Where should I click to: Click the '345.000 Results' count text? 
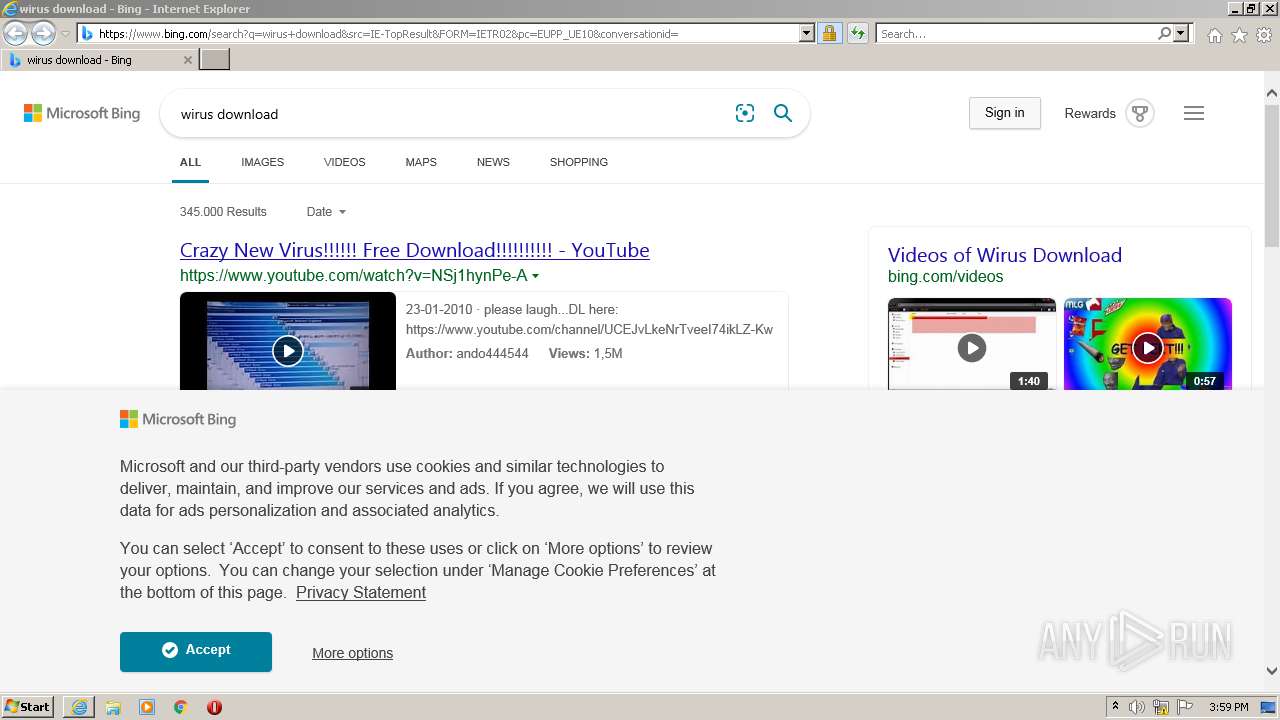(x=223, y=212)
